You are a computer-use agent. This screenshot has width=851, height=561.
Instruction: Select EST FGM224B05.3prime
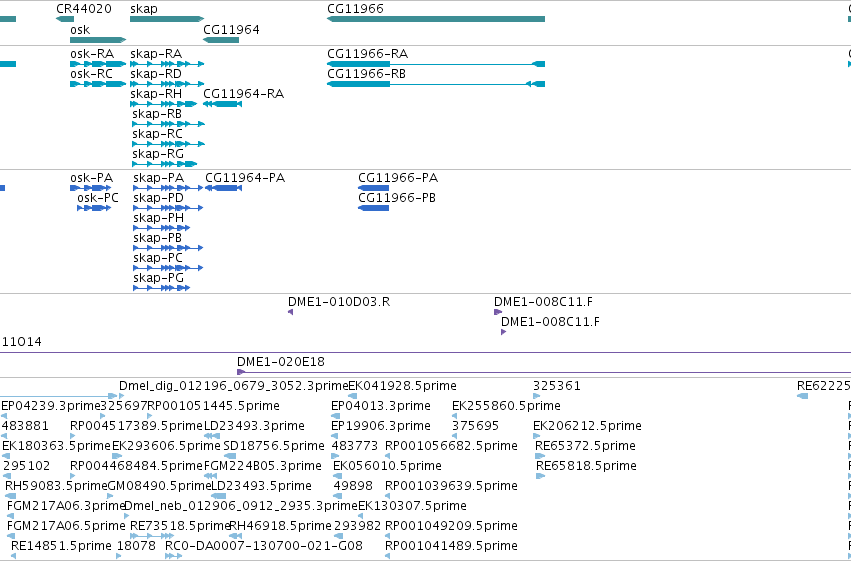pos(211,476)
